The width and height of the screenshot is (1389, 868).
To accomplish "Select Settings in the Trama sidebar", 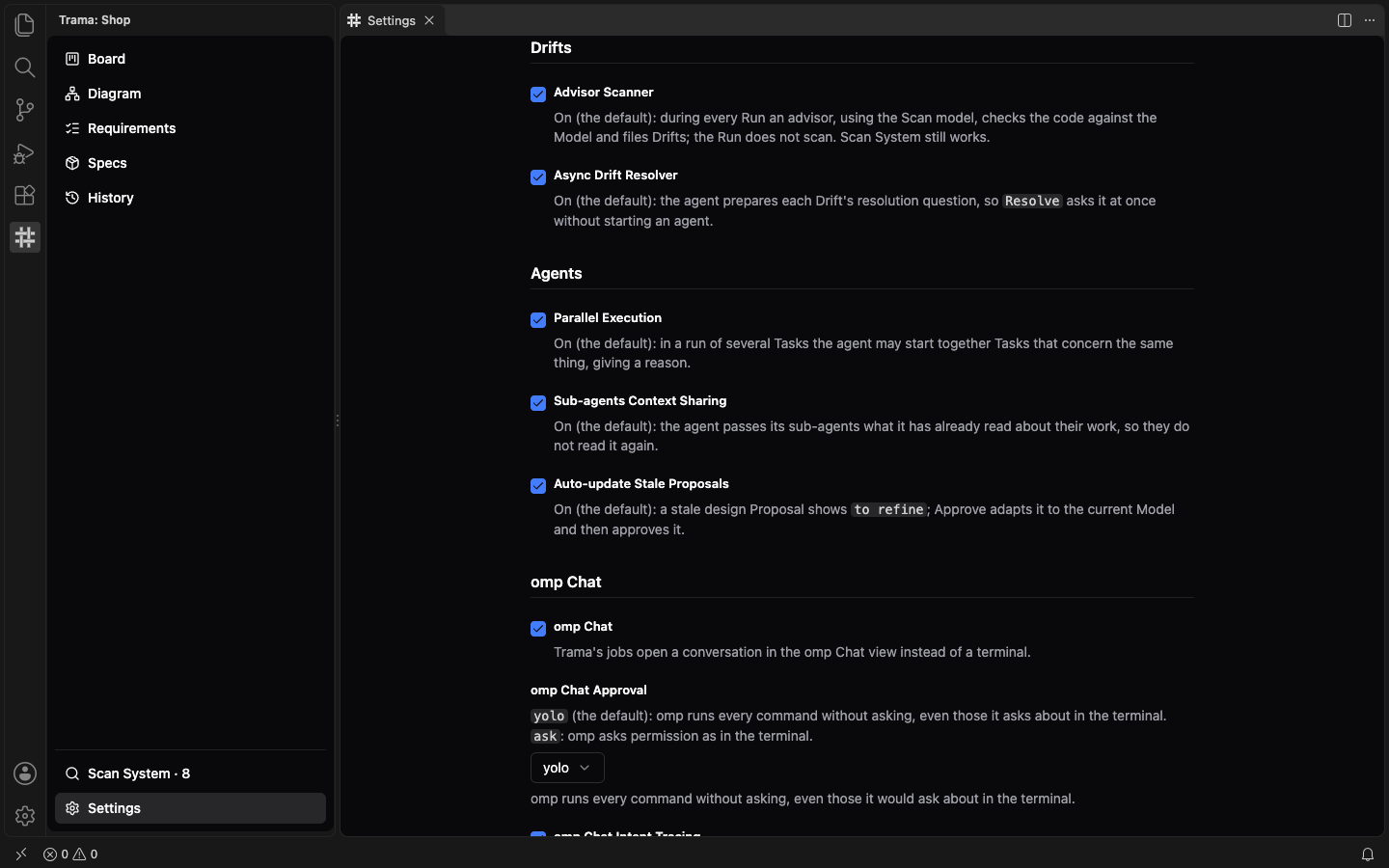I will [190, 808].
